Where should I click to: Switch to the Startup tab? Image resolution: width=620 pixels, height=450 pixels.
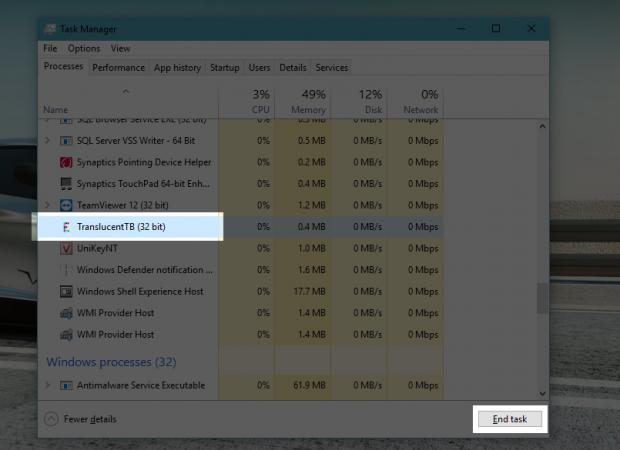224,68
